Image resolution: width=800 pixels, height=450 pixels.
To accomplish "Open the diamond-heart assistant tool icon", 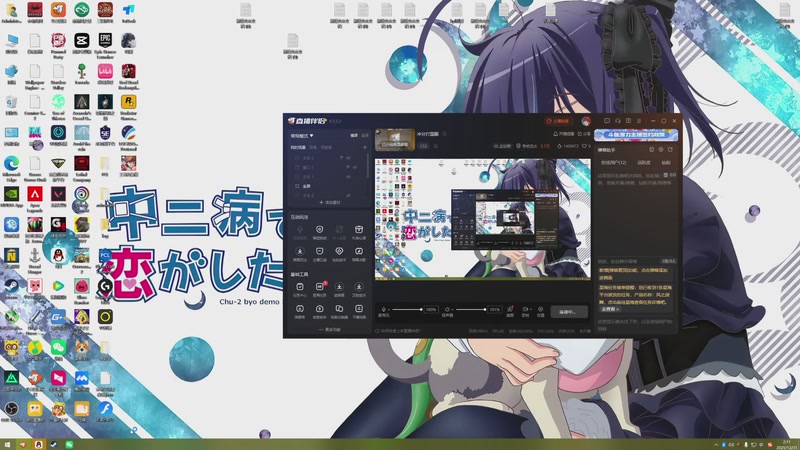I will pos(339,251).
